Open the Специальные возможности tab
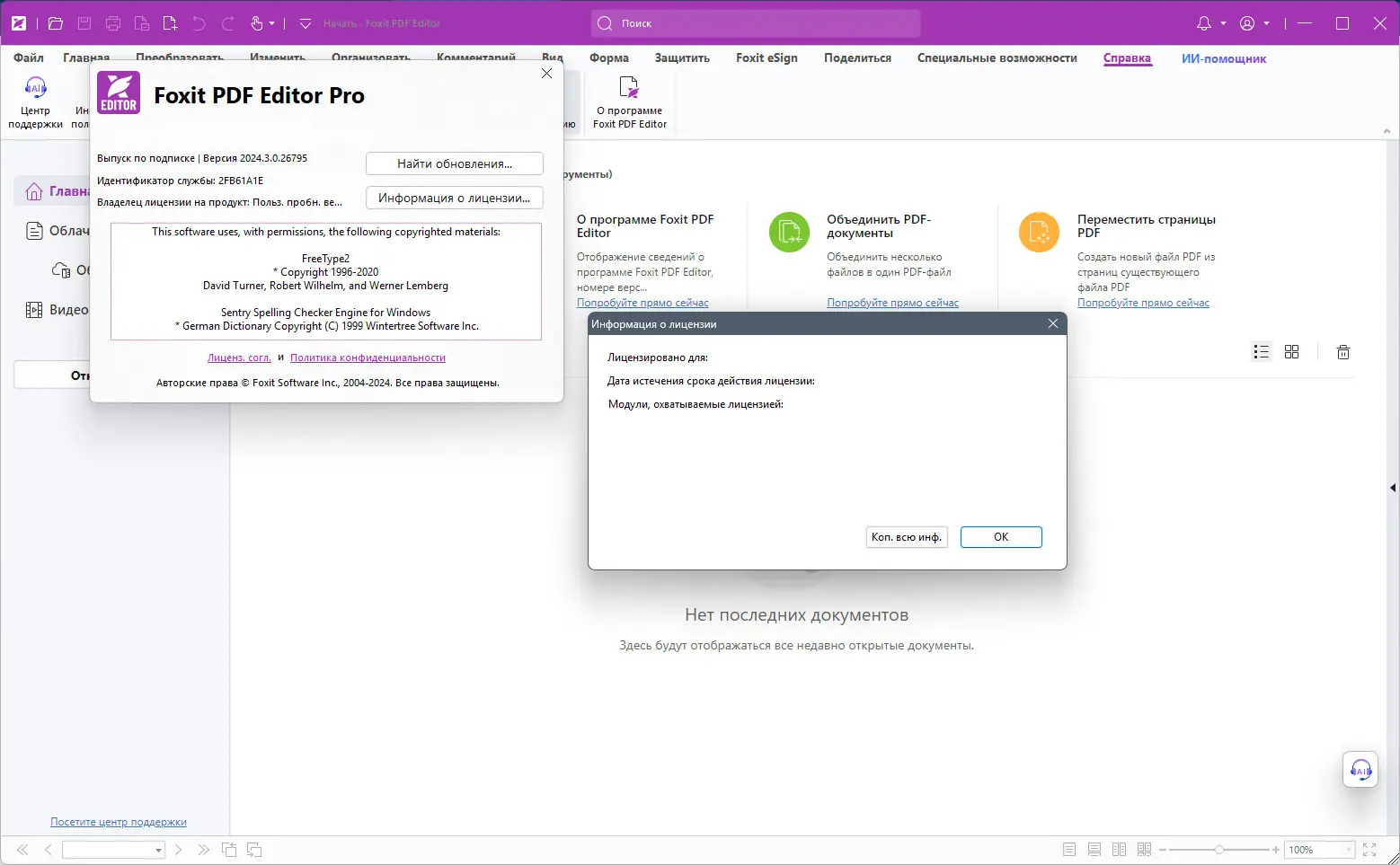1400x865 pixels. click(x=997, y=57)
